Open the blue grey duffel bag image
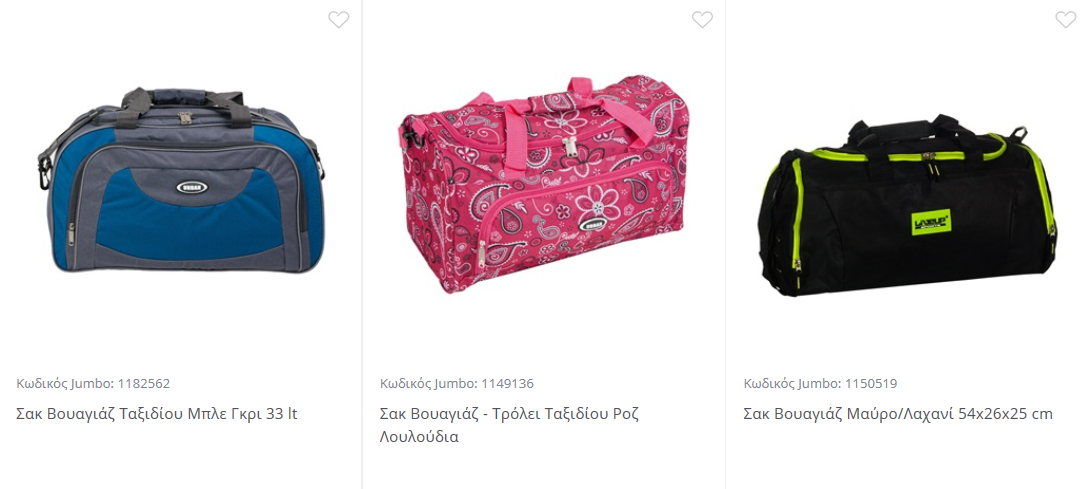The image size is (1084, 489). coord(181,180)
